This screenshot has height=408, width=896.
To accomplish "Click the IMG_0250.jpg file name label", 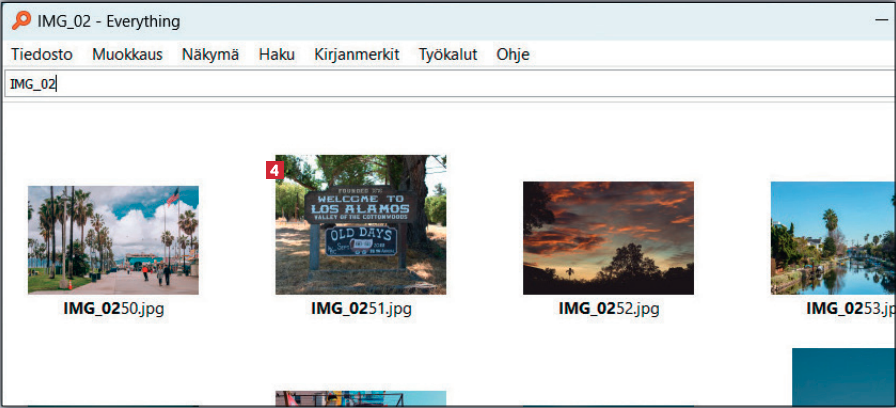I will (113, 309).
